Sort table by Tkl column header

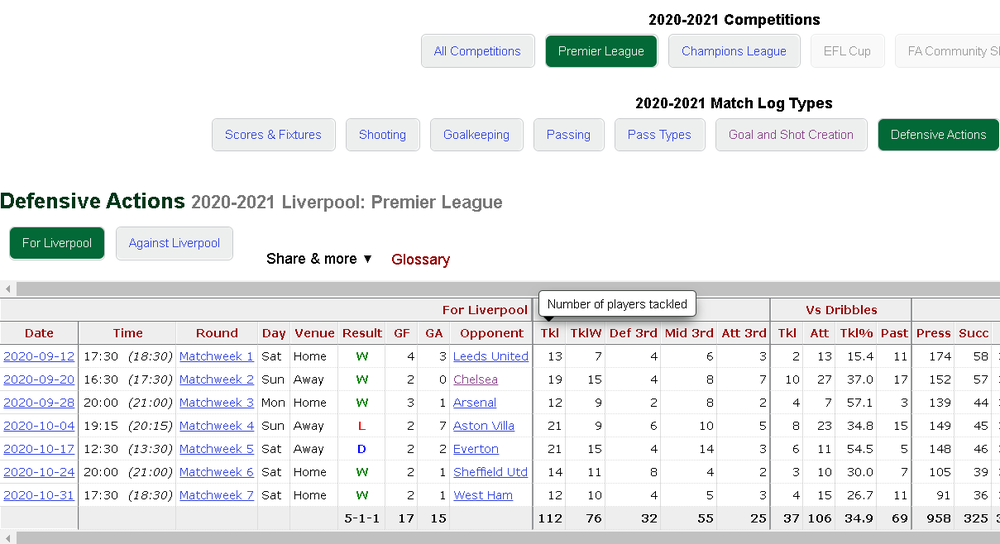coord(549,333)
